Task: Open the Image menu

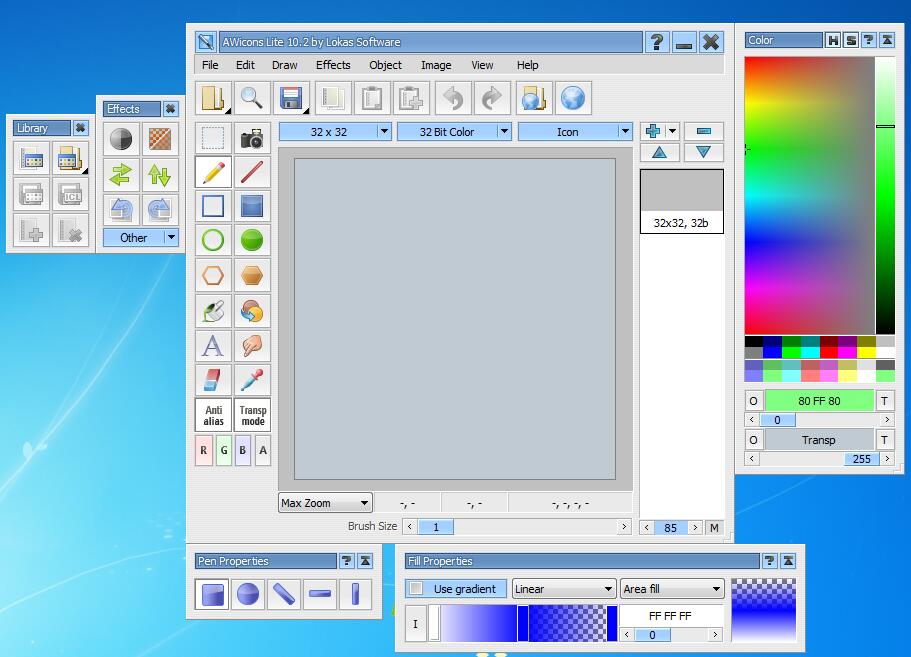Action: (435, 65)
